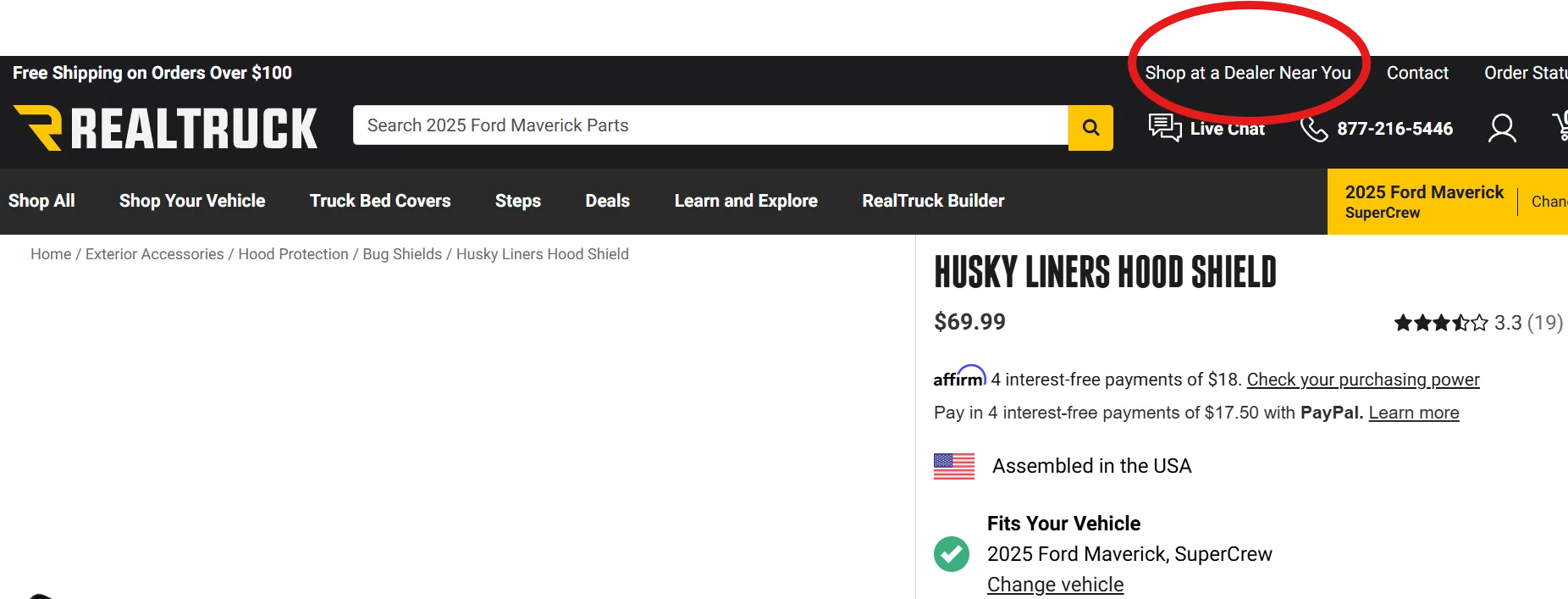
Task: Open the user account profile icon
Action: point(1502,128)
